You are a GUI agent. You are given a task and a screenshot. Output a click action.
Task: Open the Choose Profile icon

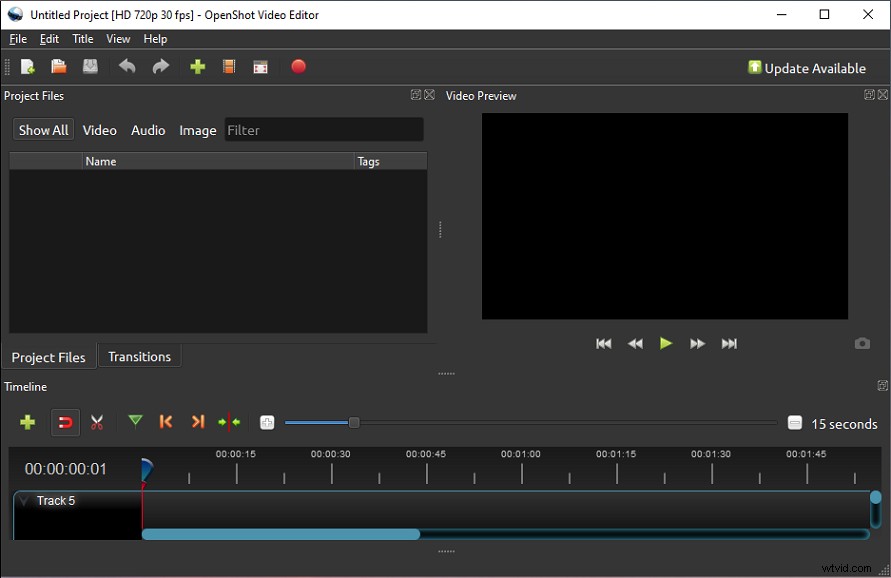[x=228, y=66]
